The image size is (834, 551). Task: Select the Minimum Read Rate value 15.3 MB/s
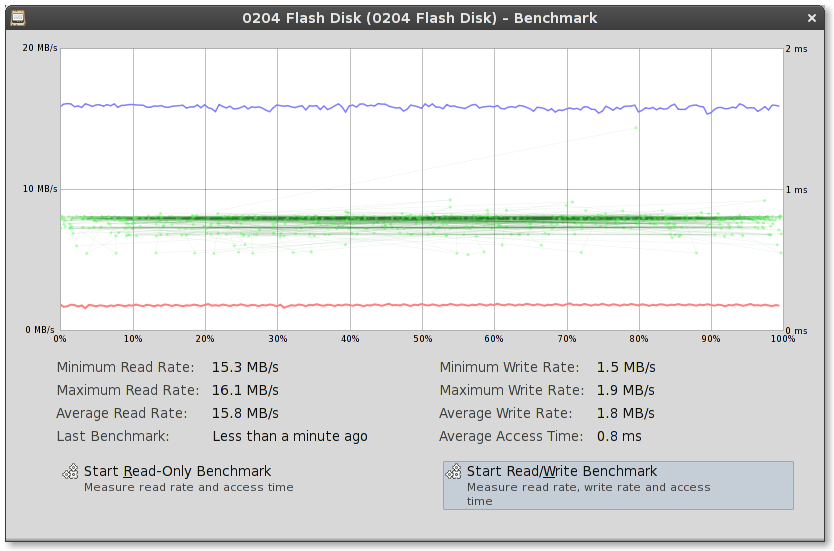pos(245,368)
